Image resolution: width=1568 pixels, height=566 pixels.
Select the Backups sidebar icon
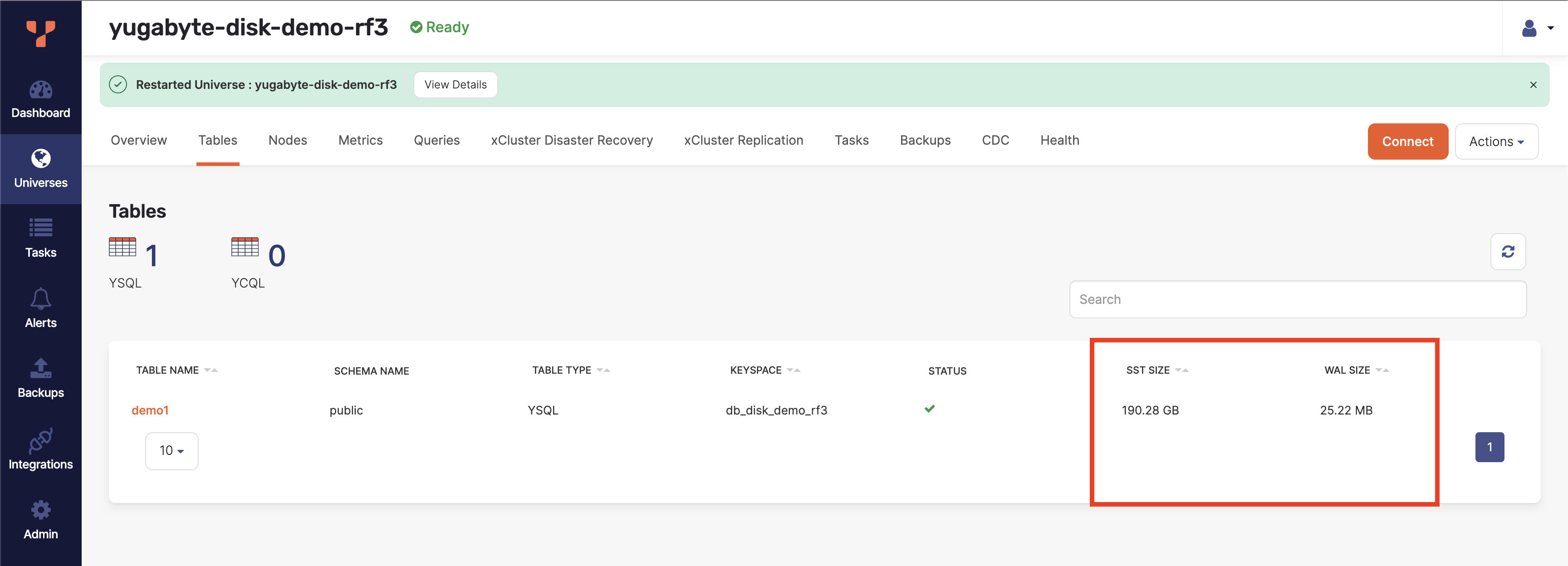tap(40, 369)
